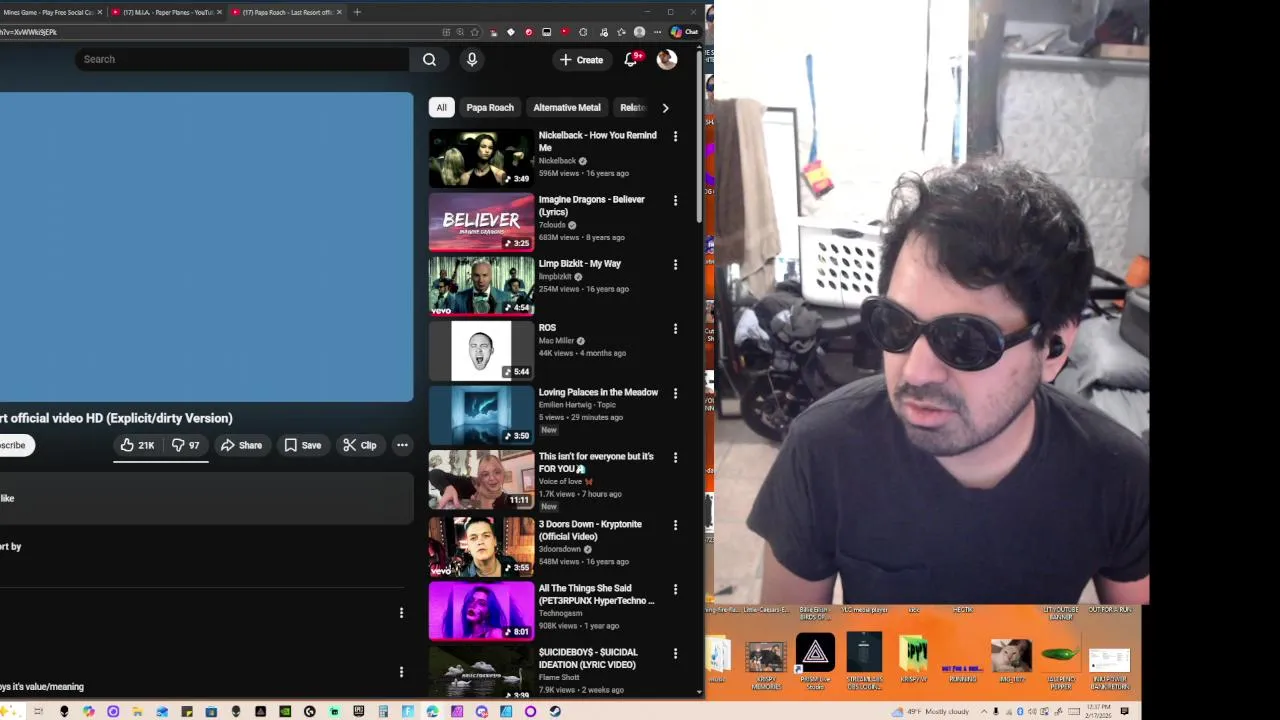The height and width of the screenshot is (720, 1280).
Task: Open Windows notification center icon
Action: 1124,711
